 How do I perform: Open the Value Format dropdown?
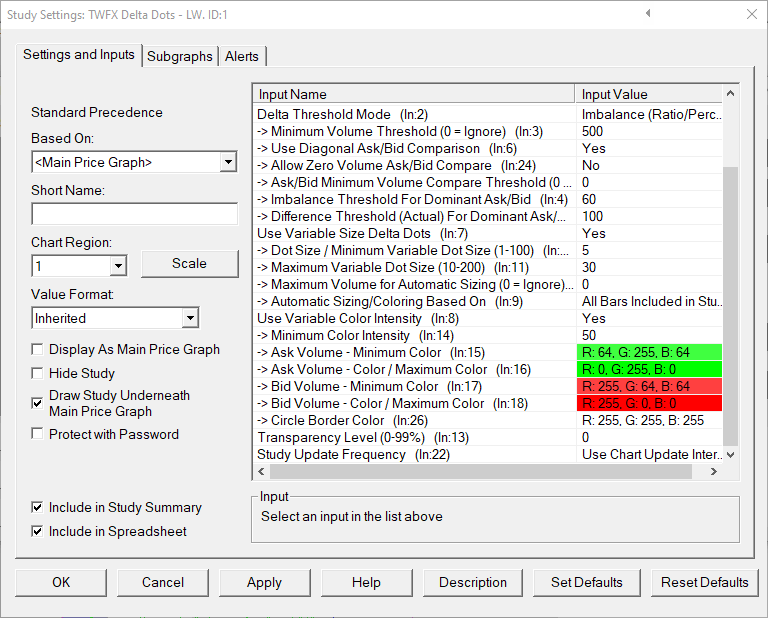(188, 318)
